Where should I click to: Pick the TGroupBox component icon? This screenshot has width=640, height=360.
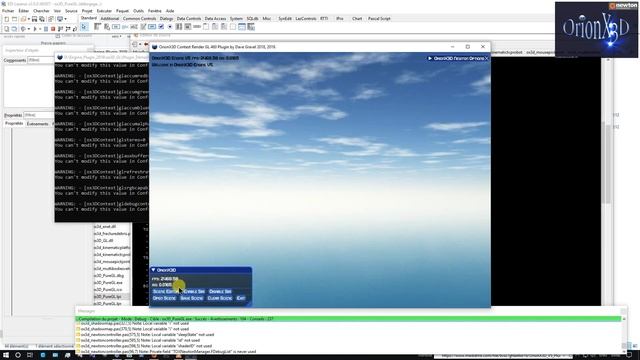(206, 27)
